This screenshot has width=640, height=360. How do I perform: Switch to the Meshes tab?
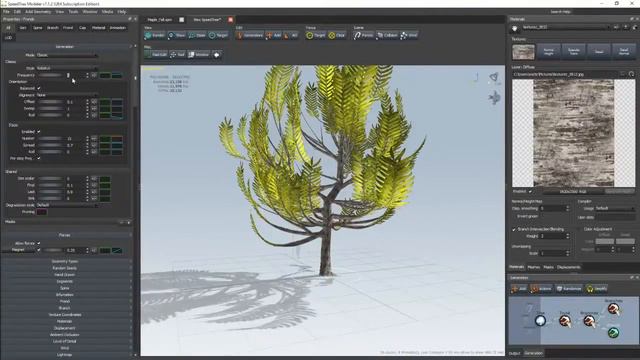[x=533, y=267]
